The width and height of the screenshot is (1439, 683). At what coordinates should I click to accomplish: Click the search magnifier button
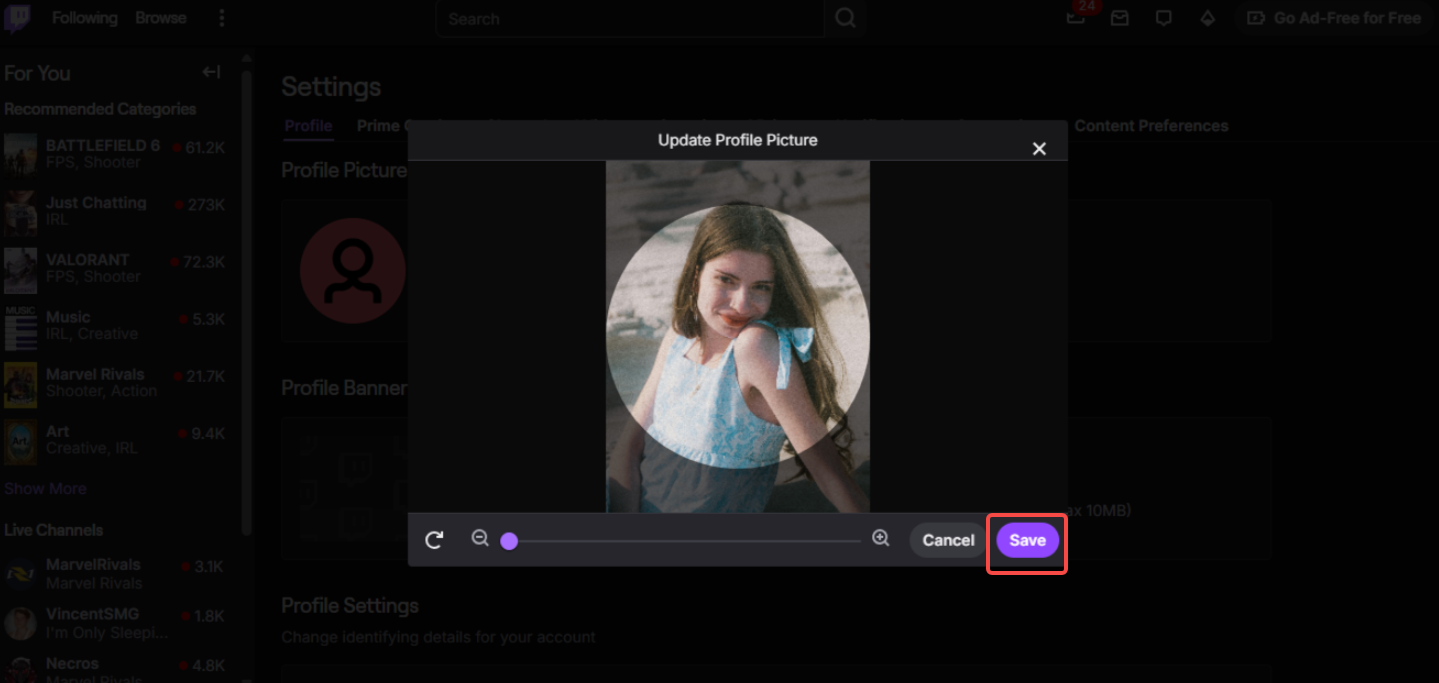(845, 18)
